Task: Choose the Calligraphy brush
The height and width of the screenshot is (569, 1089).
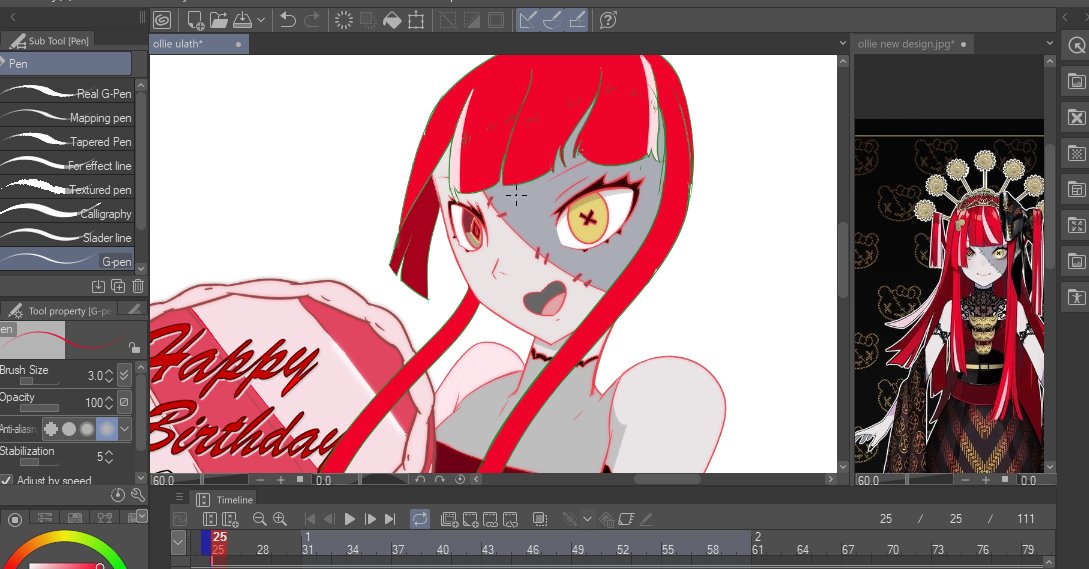Action: tap(67, 213)
